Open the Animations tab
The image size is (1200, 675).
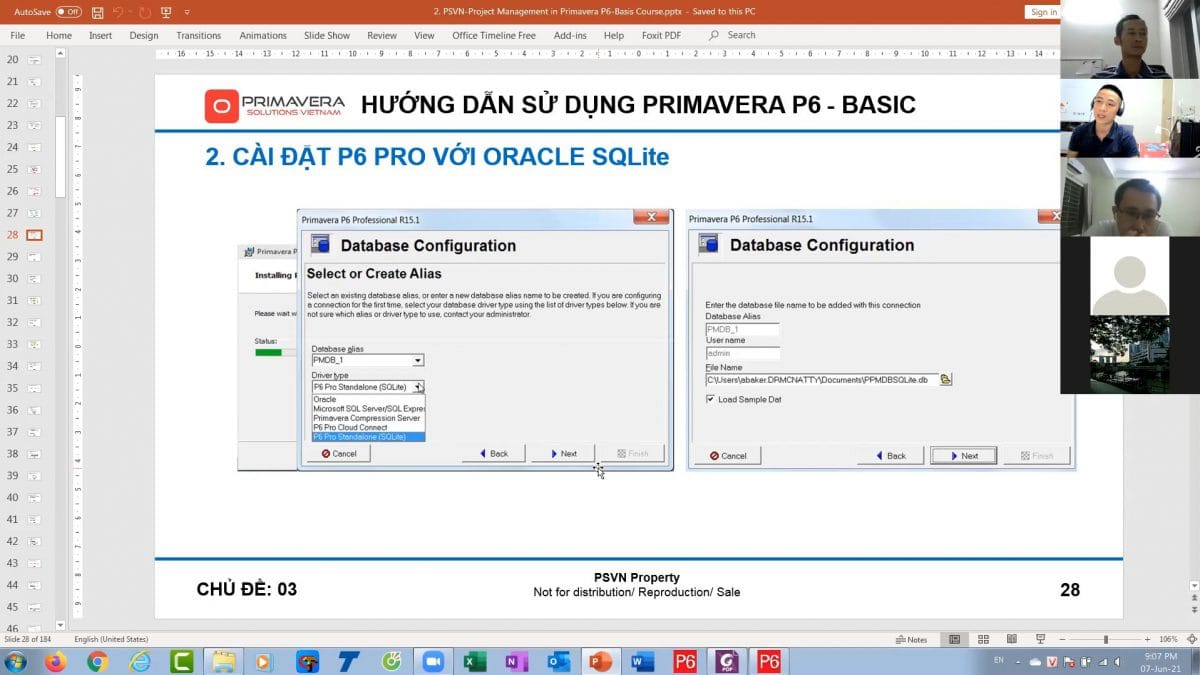[x=263, y=35]
